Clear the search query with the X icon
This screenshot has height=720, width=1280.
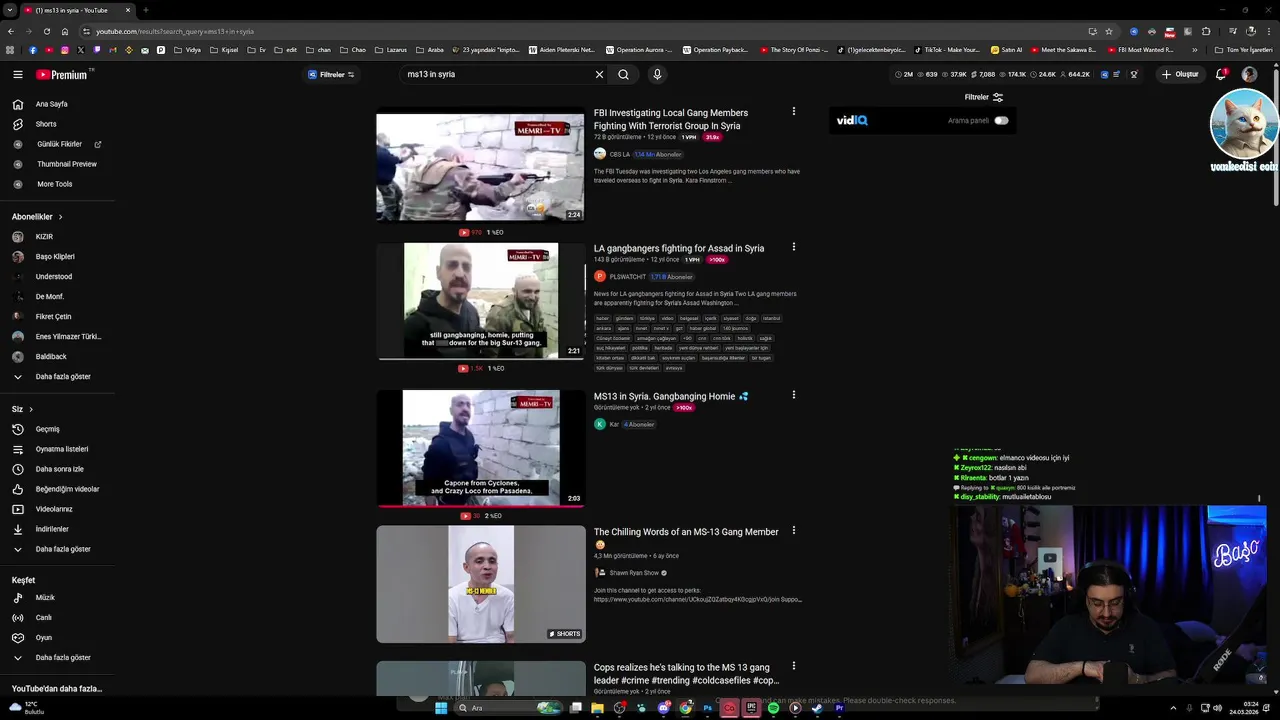coord(599,74)
